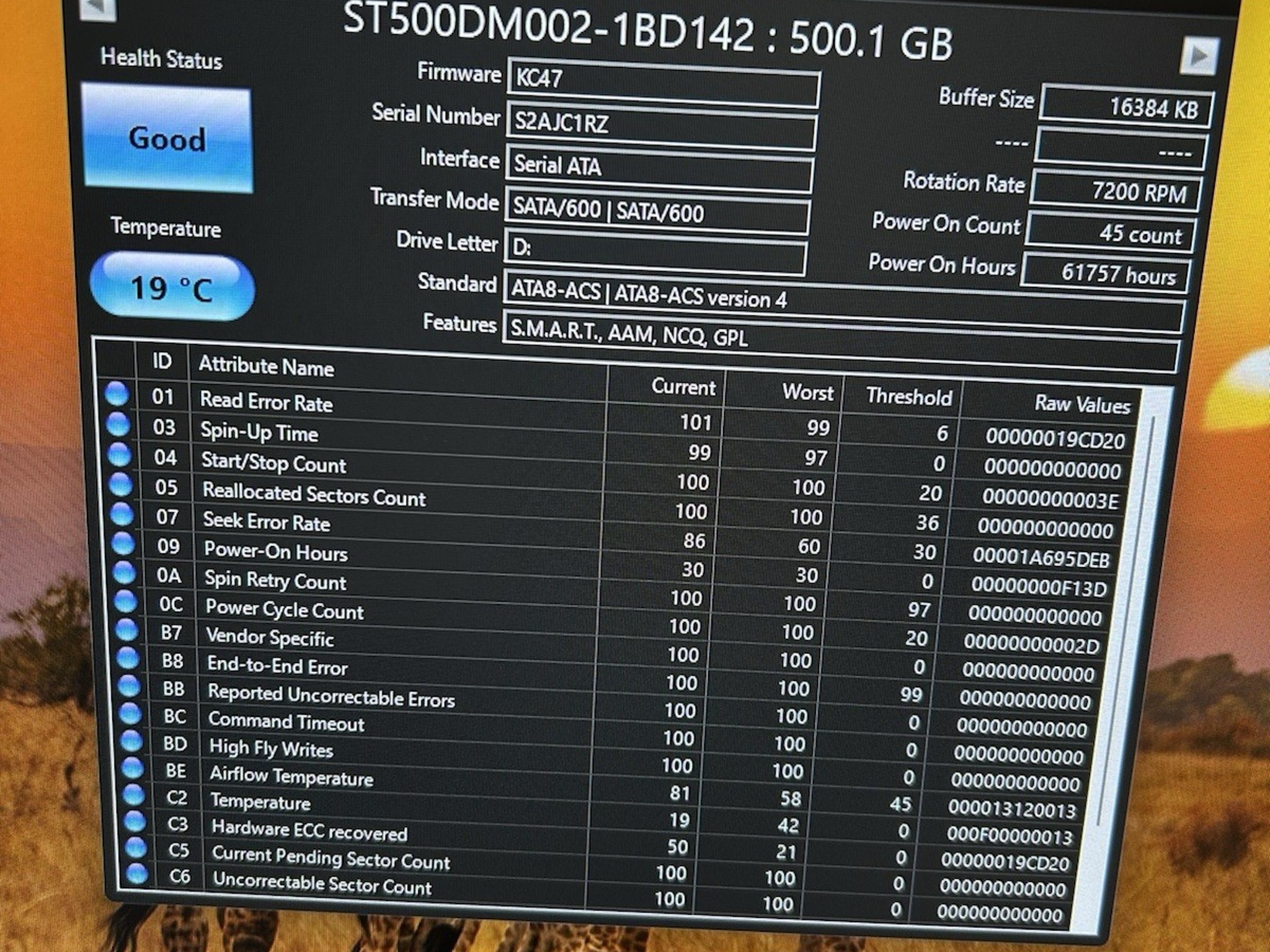
Task: Click the ID column header
Action: [x=162, y=361]
